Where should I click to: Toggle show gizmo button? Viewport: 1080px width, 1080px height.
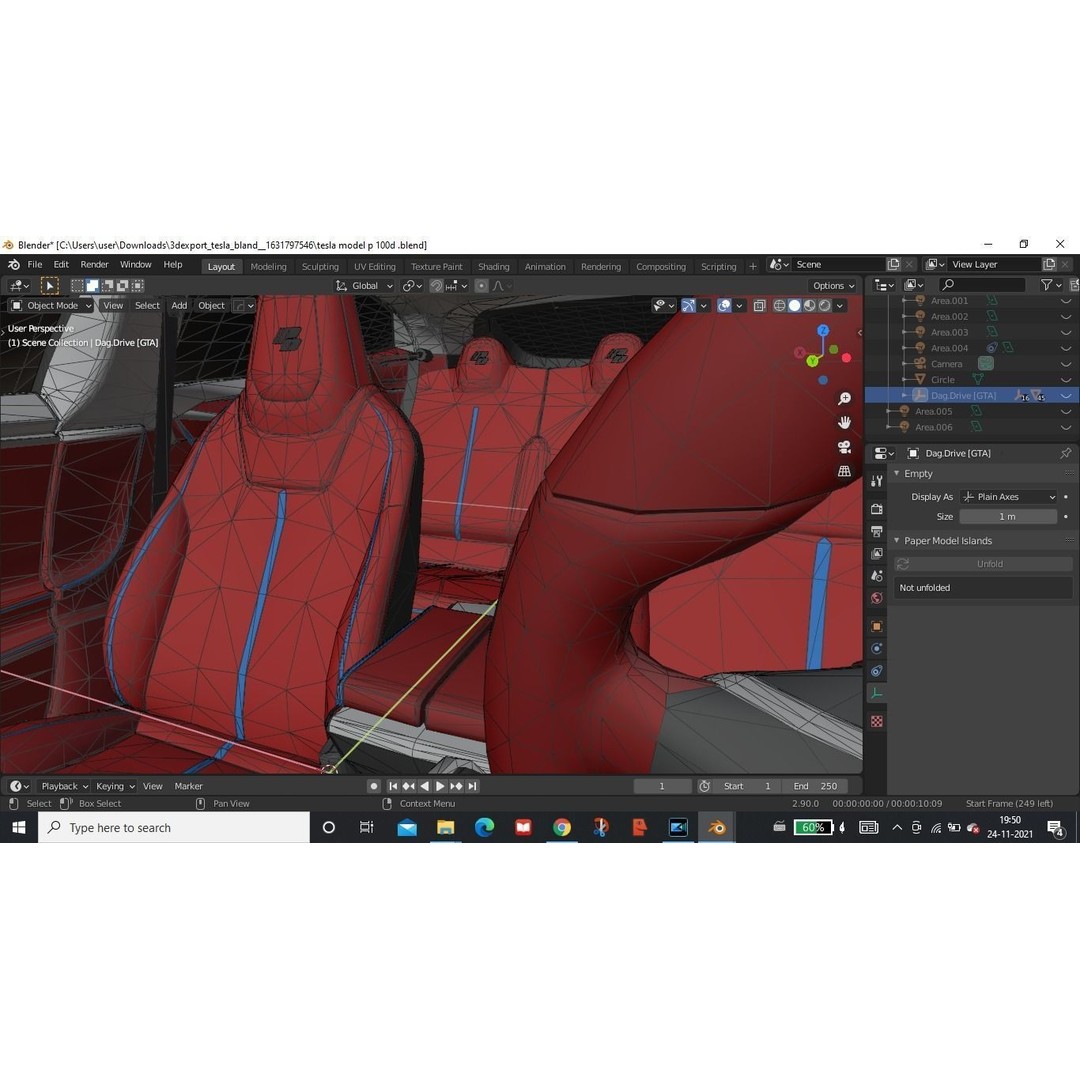pos(687,305)
